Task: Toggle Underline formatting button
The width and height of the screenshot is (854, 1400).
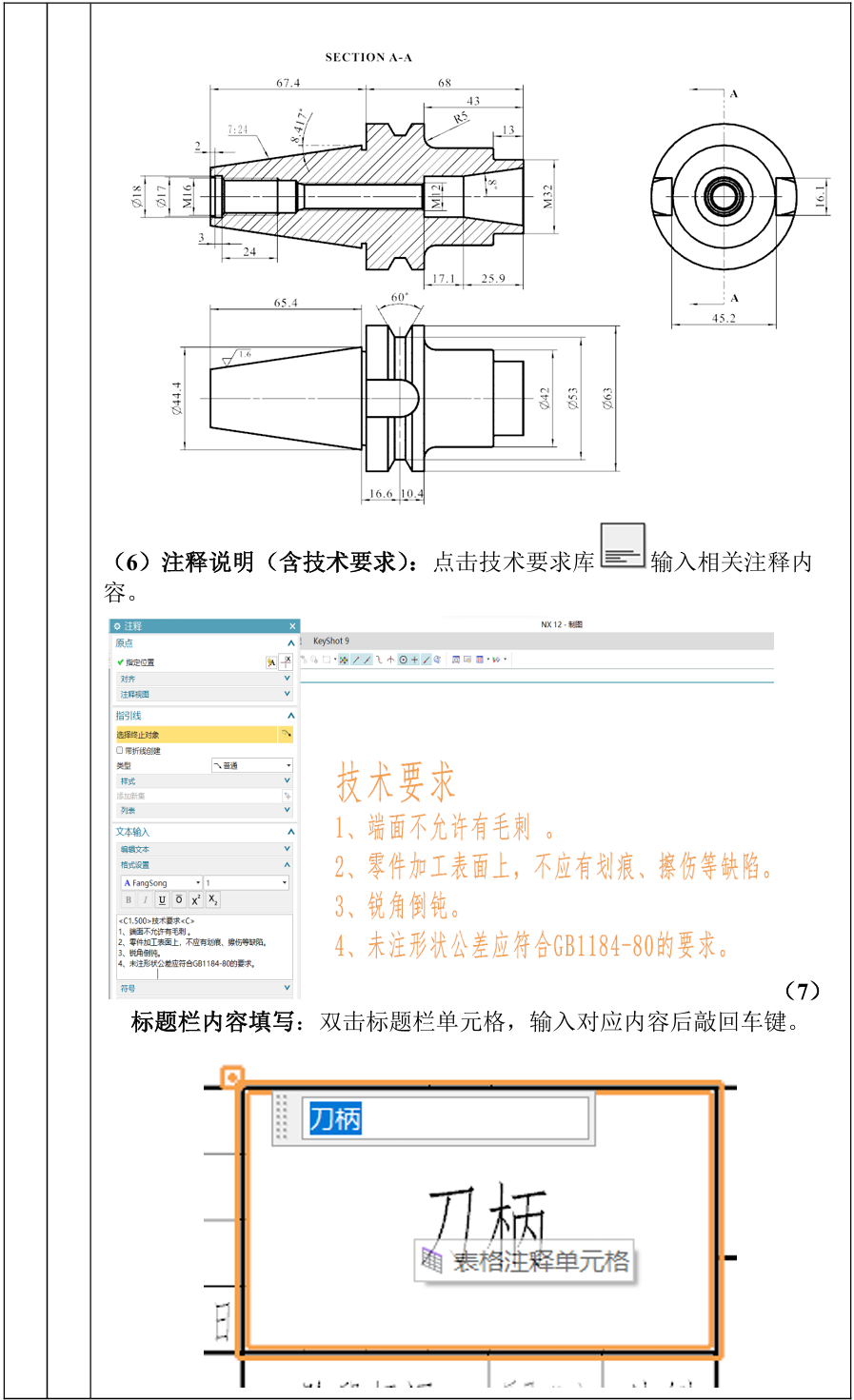Action: (162, 899)
